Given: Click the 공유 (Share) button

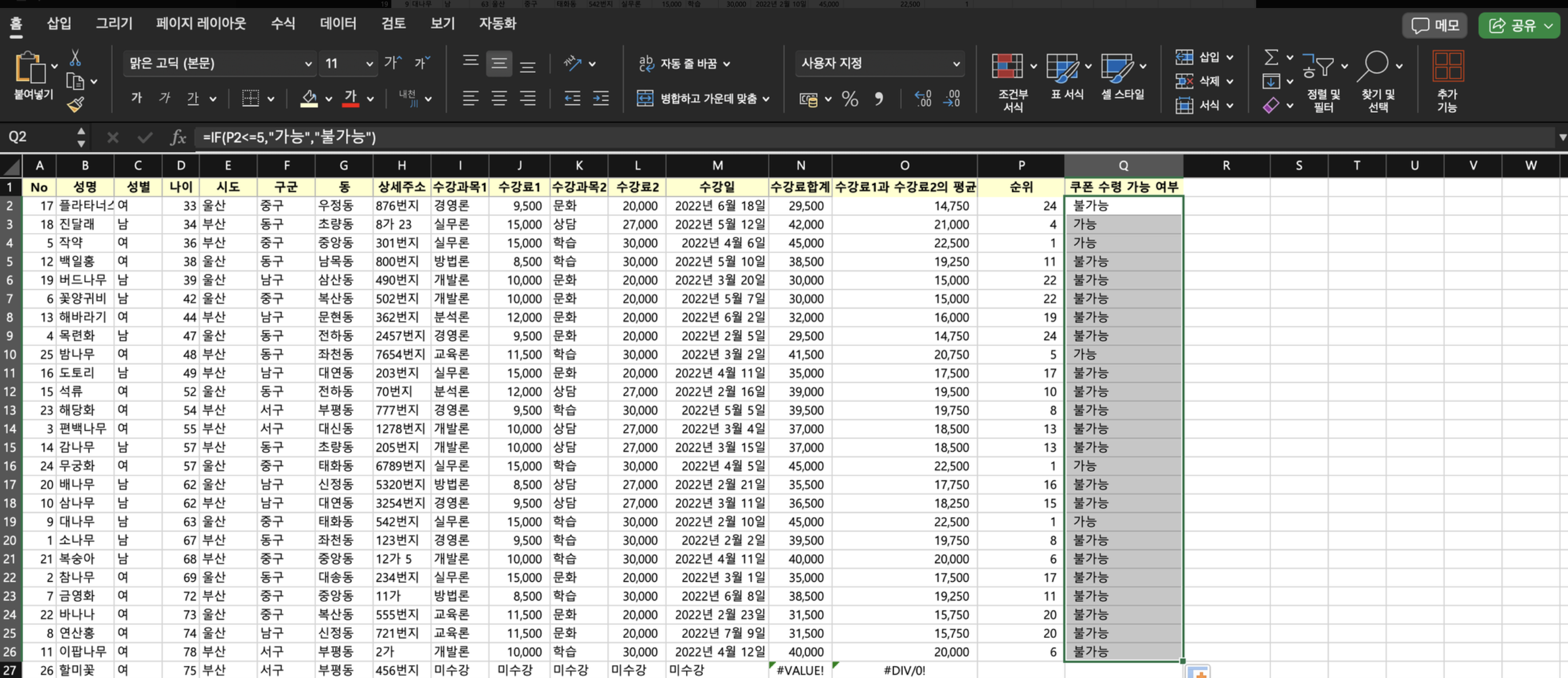Looking at the screenshot, I should click(x=1519, y=26).
